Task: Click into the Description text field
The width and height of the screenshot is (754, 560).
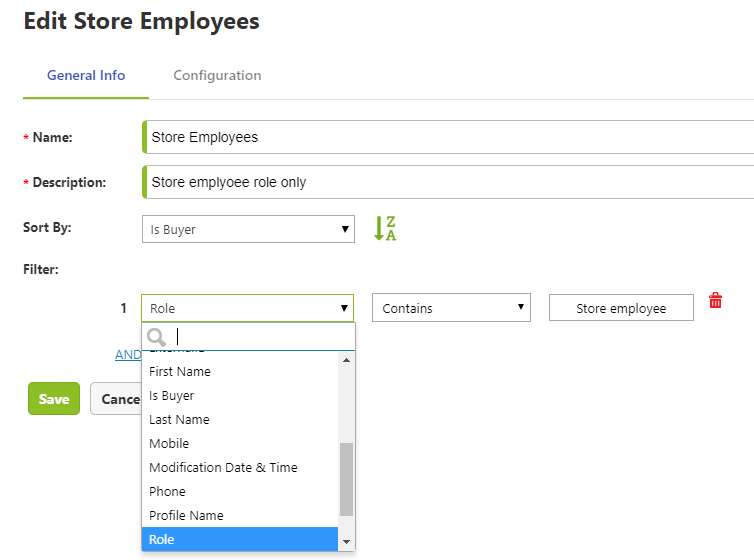Action: tap(448, 182)
